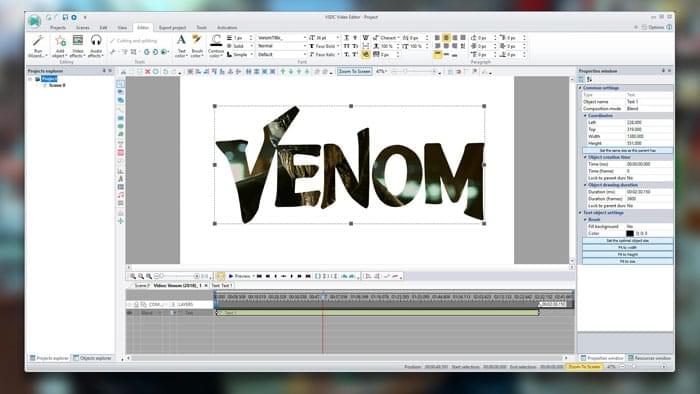This screenshot has width=700, height=394.
Task: Open the Brush color tool
Action: pos(197,46)
